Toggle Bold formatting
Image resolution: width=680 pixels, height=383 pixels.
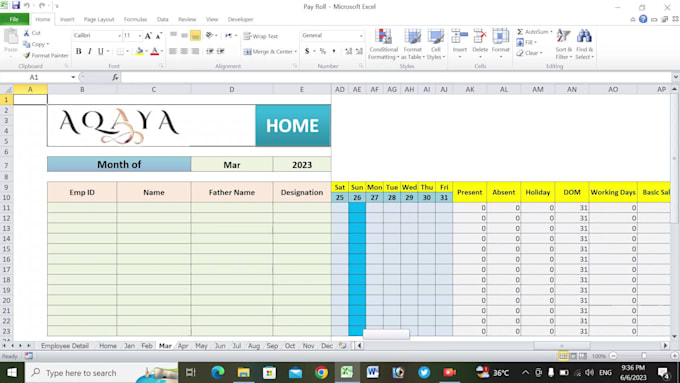click(x=78, y=51)
